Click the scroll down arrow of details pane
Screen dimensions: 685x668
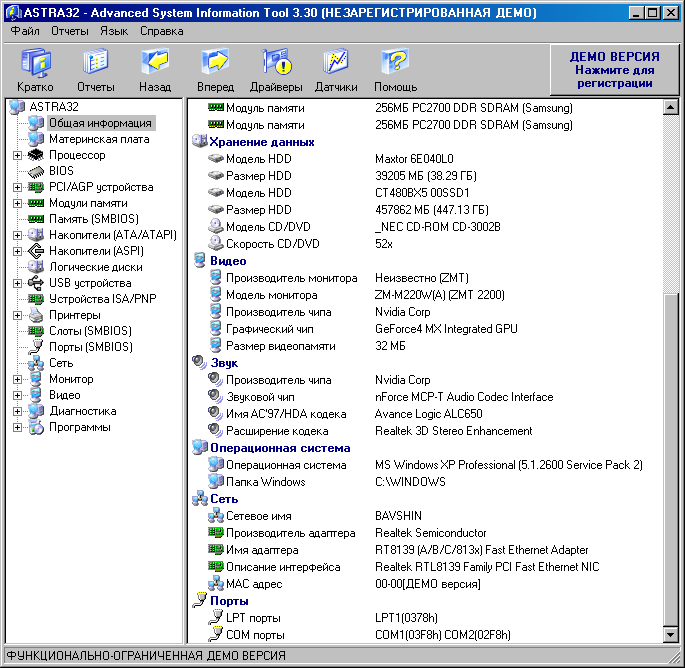click(x=670, y=635)
